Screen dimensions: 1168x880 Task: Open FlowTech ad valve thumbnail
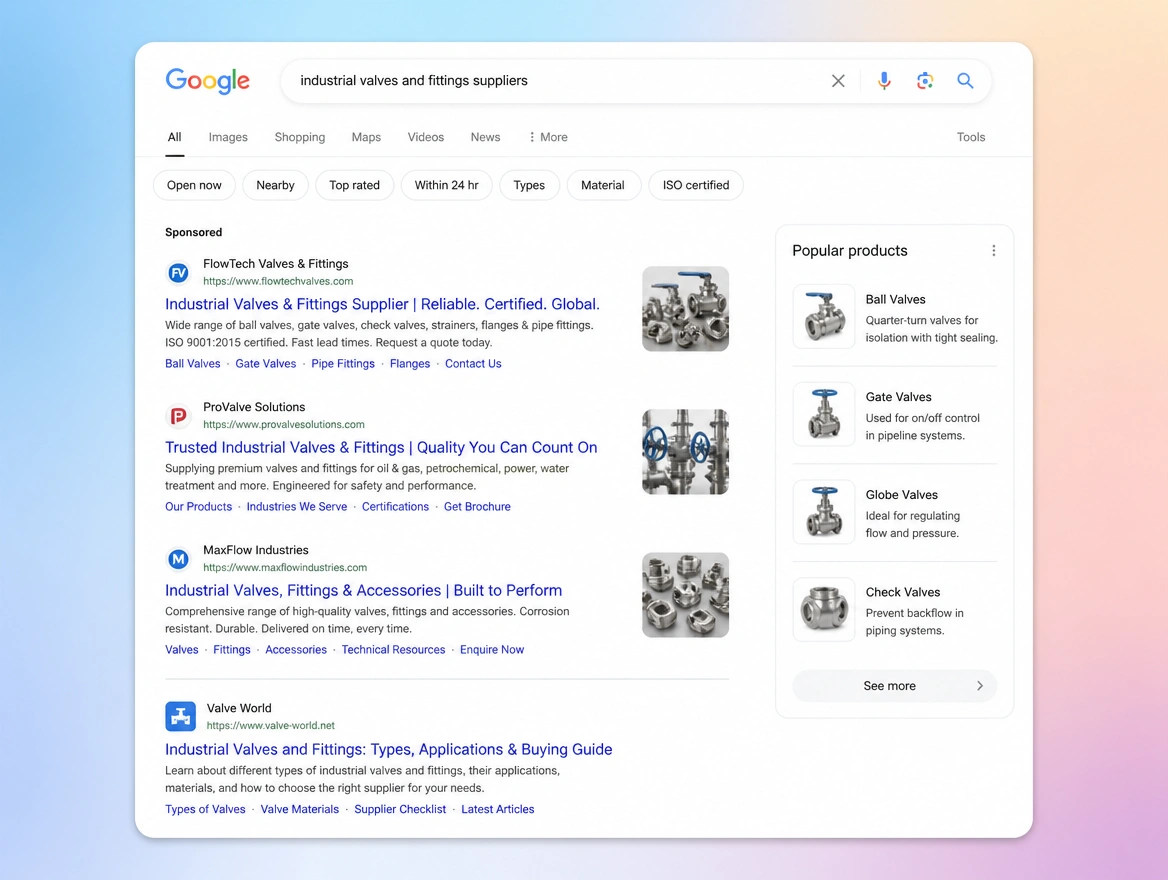click(x=685, y=308)
